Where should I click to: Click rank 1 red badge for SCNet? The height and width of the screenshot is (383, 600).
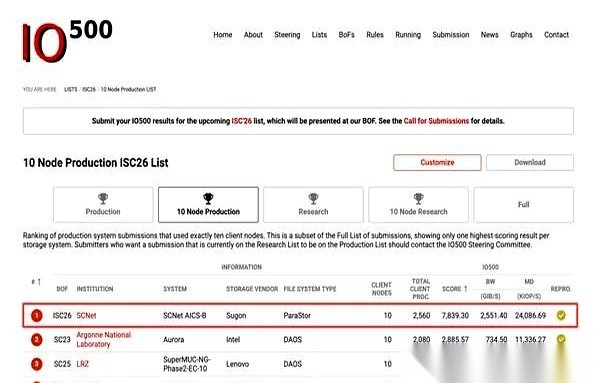pos(37,316)
